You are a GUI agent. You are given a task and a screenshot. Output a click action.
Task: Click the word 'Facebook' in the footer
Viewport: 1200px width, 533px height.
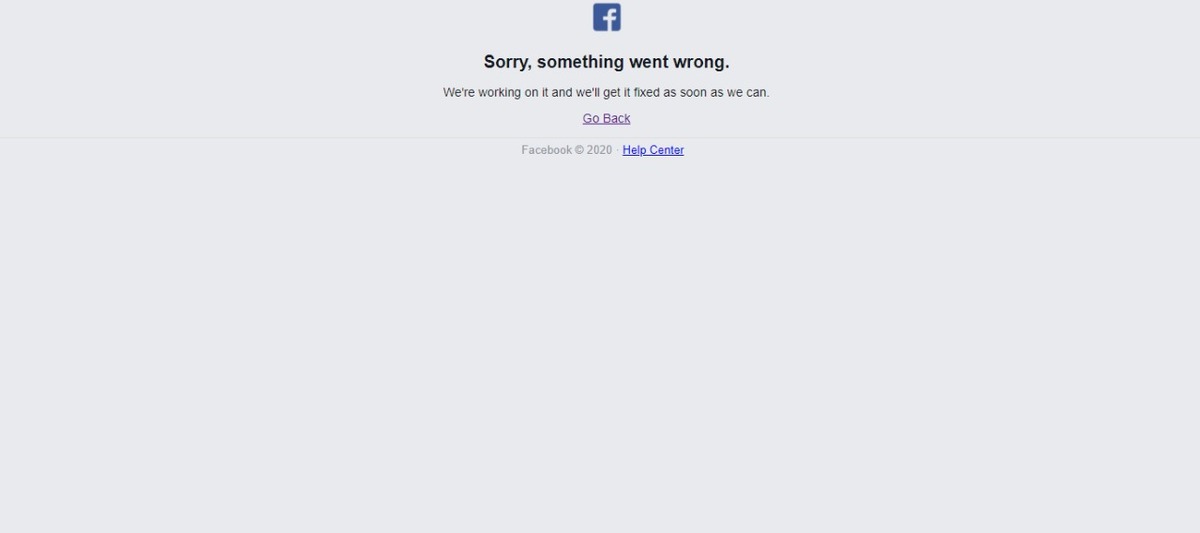pyautogui.click(x=546, y=150)
